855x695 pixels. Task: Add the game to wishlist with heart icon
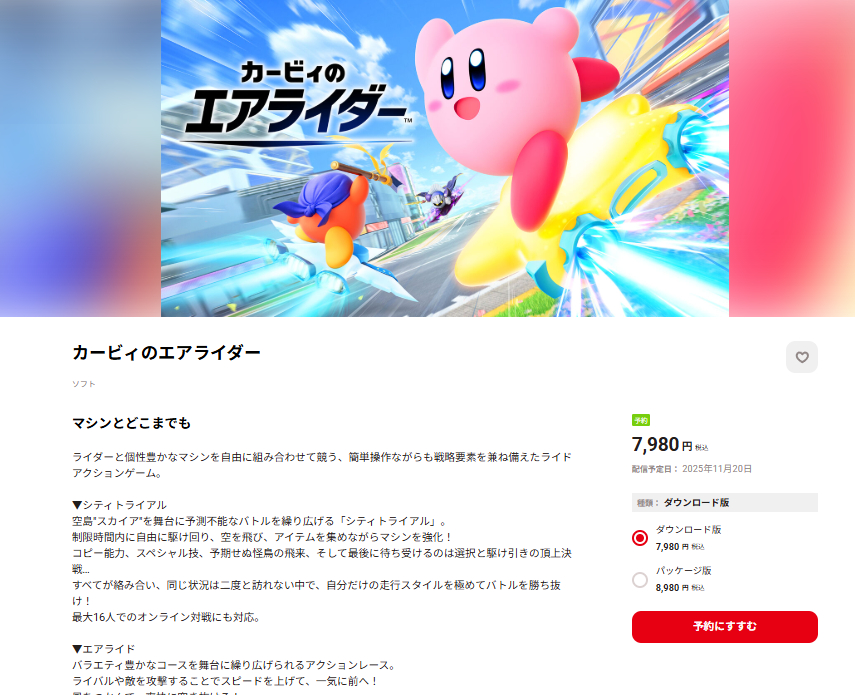[802, 357]
